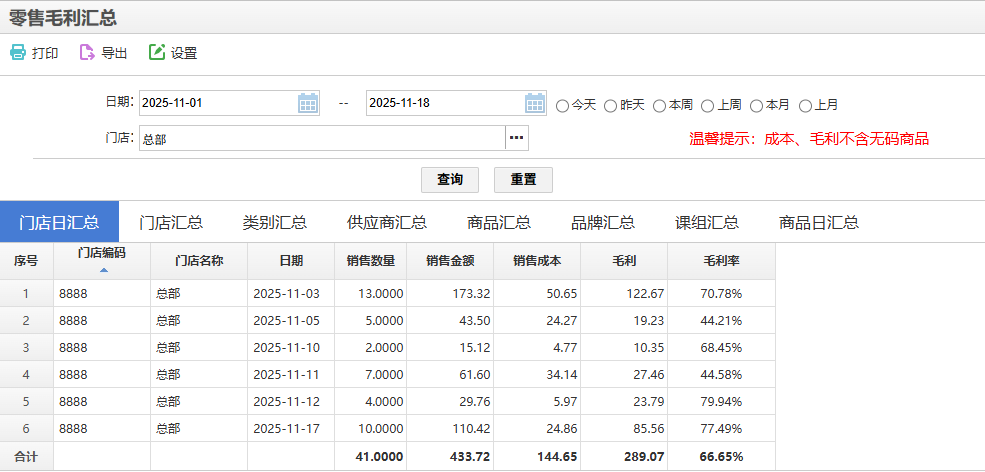The height and width of the screenshot is (472, 985).
Task: Select the 昨天 date range option
Action: click(610, 105)
